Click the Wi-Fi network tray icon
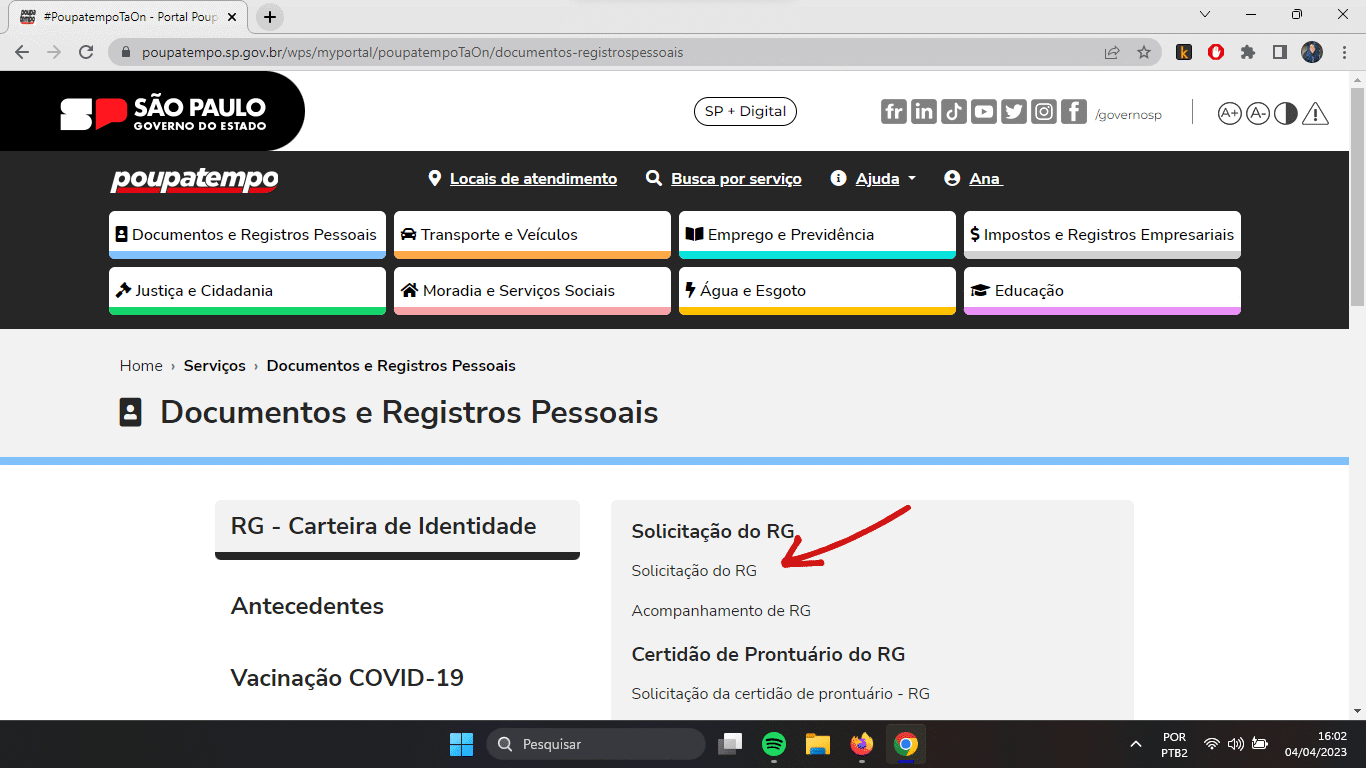The image size is (1366, 768). tap(1212, 744)
